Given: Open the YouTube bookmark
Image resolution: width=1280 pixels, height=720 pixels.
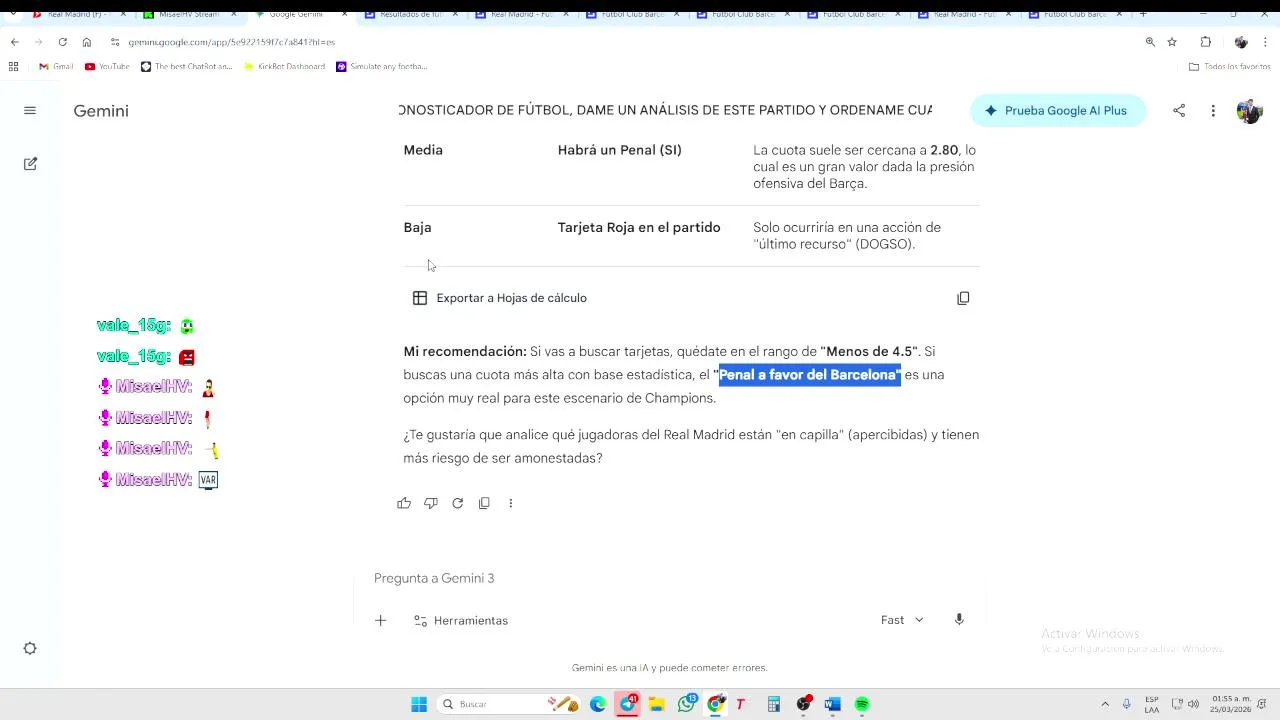Looking at the screenshot, I should point(107,66).
